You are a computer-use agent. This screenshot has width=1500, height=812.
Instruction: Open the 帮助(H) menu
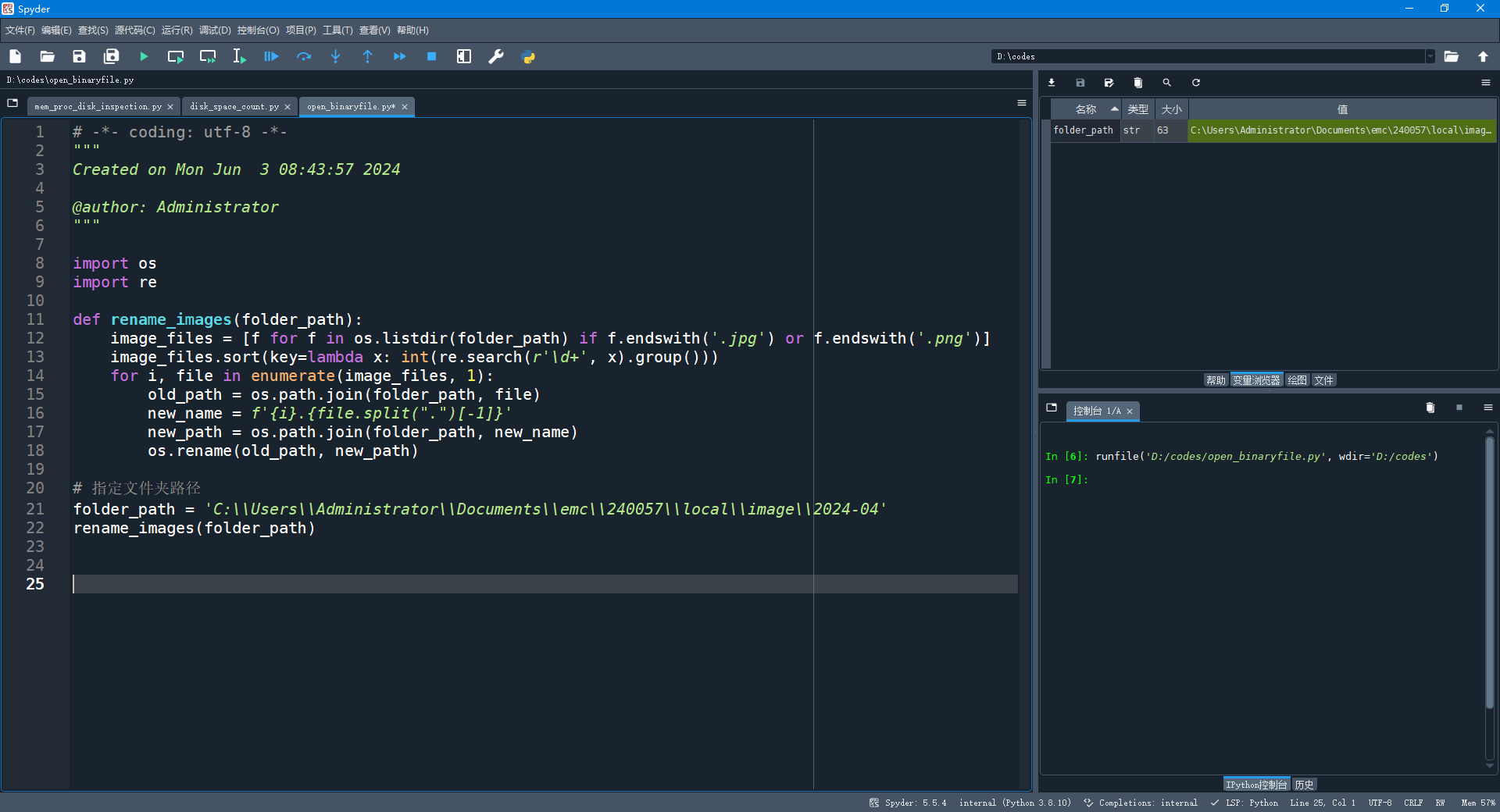pos(412,30)
